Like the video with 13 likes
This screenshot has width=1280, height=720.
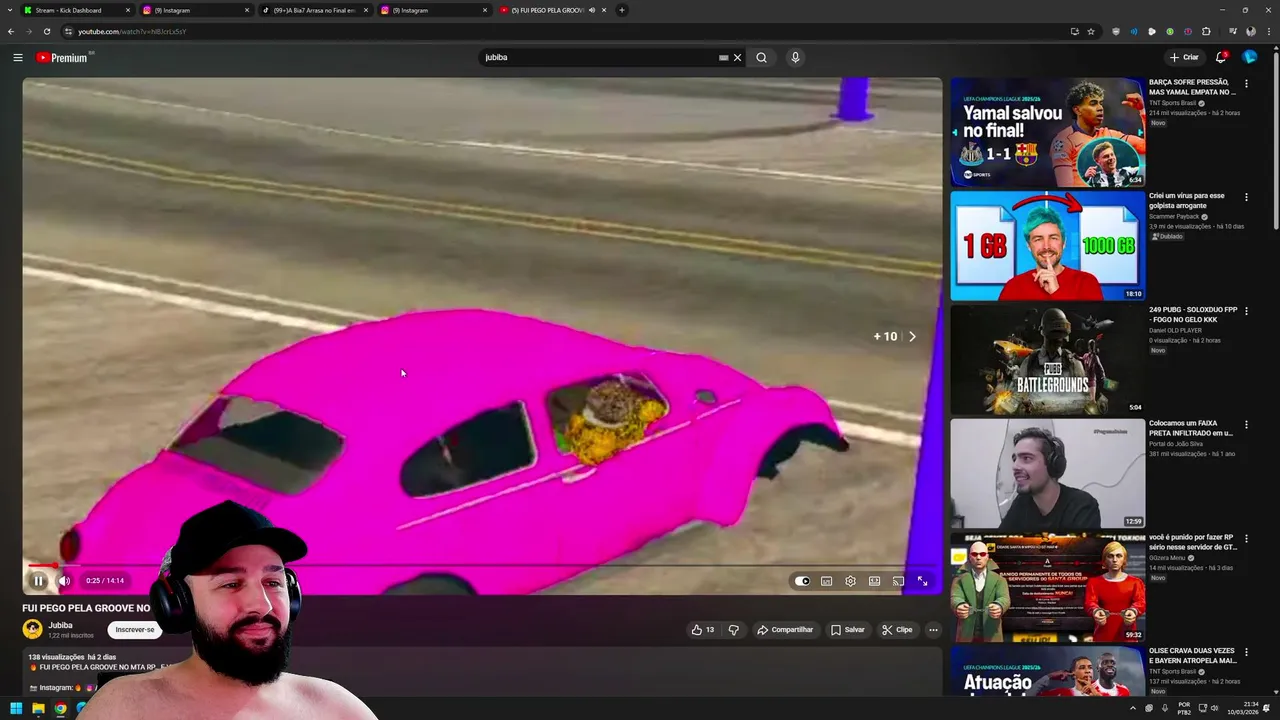point(703,630)
